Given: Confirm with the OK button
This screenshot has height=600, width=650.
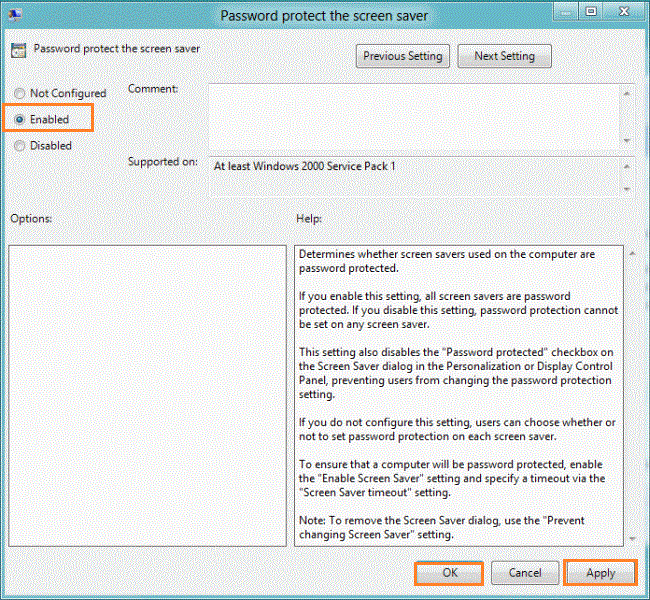Looking at the screenshot, I should click(449, 573).
